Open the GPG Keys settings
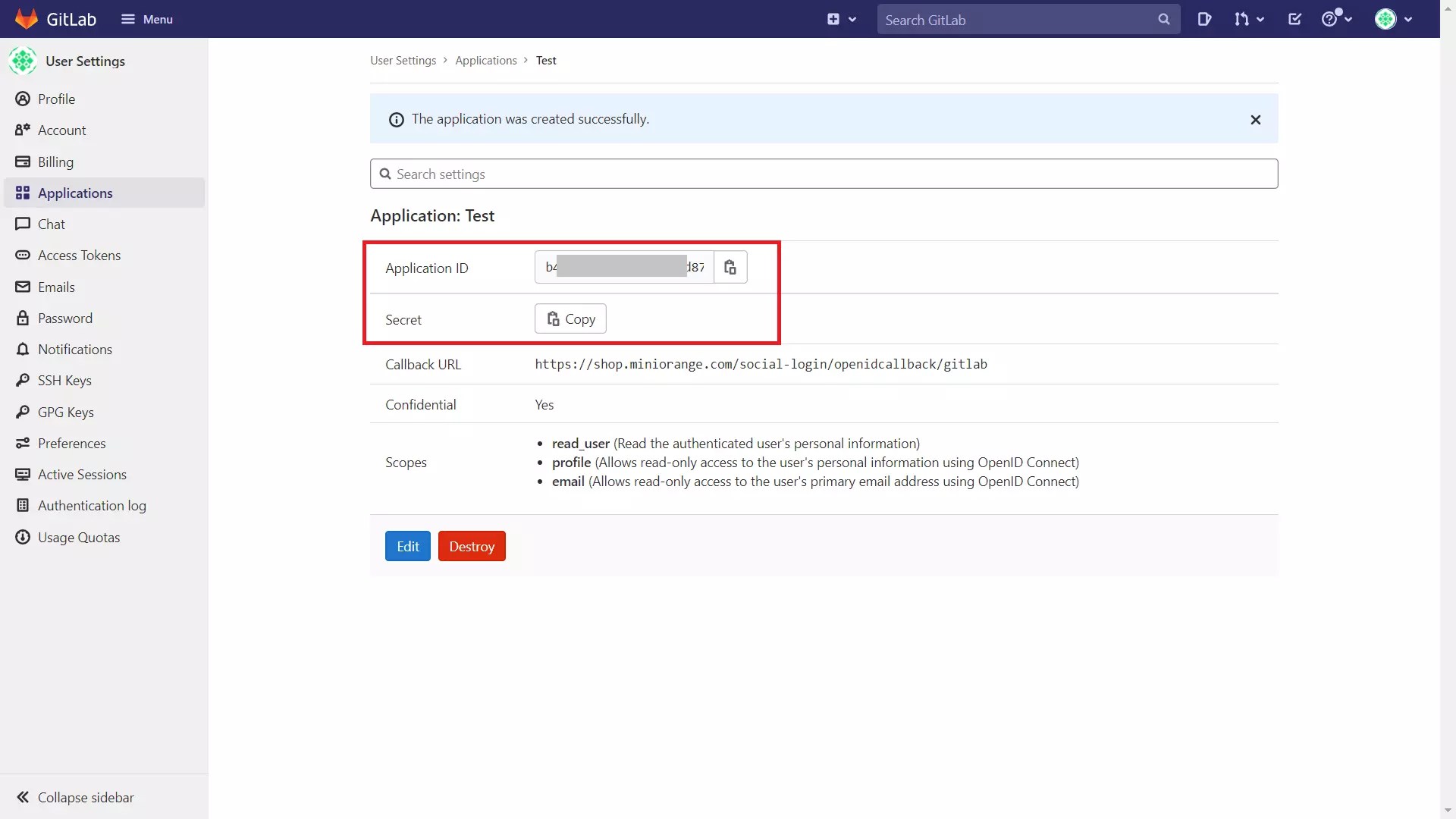This screenshot has width=1456, height=819. [x=65, y=412]
